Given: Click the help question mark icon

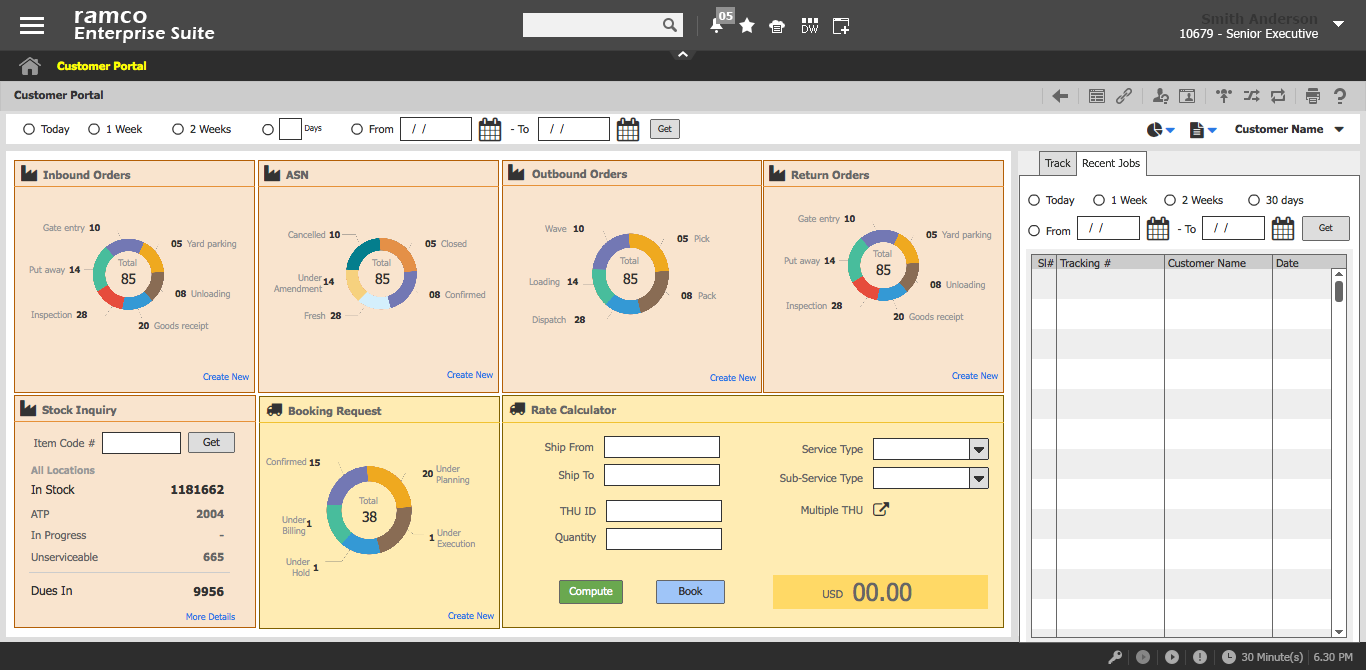Looking at the screenshot, I should coord(1340,95).
